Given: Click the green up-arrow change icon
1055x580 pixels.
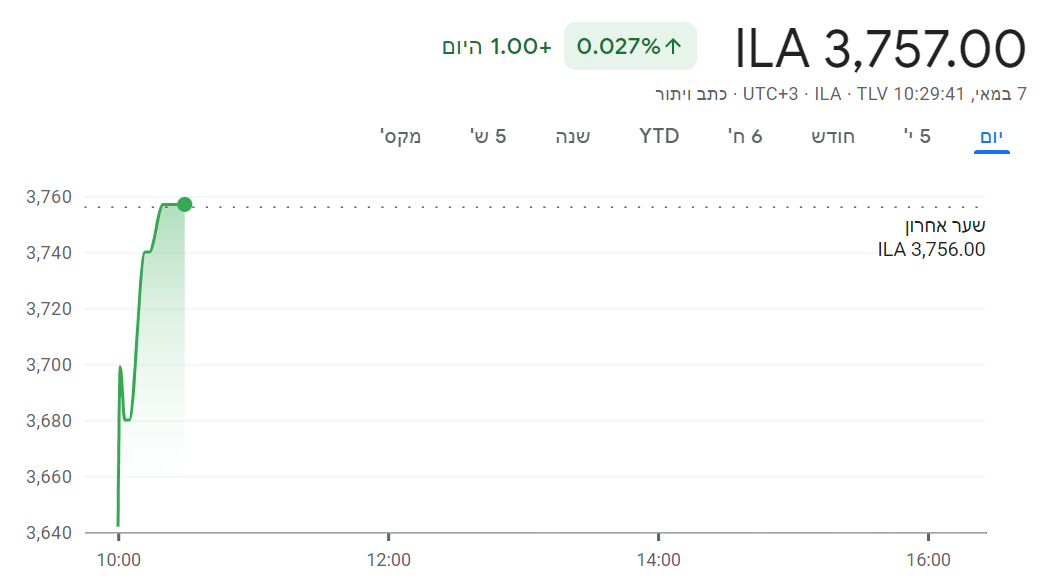Looking at the screenshot, I should tap(674, 46).
